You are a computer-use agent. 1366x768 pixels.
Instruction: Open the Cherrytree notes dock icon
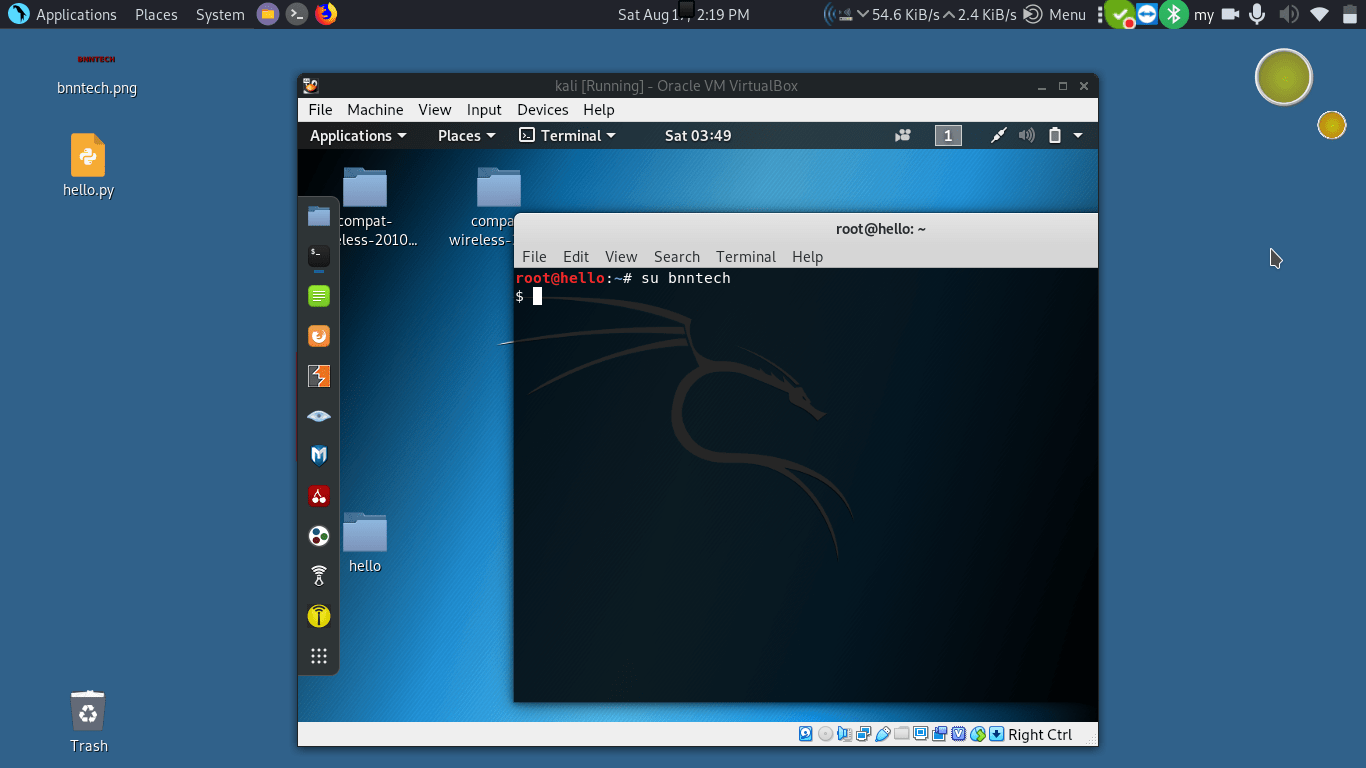coord(319,496)
